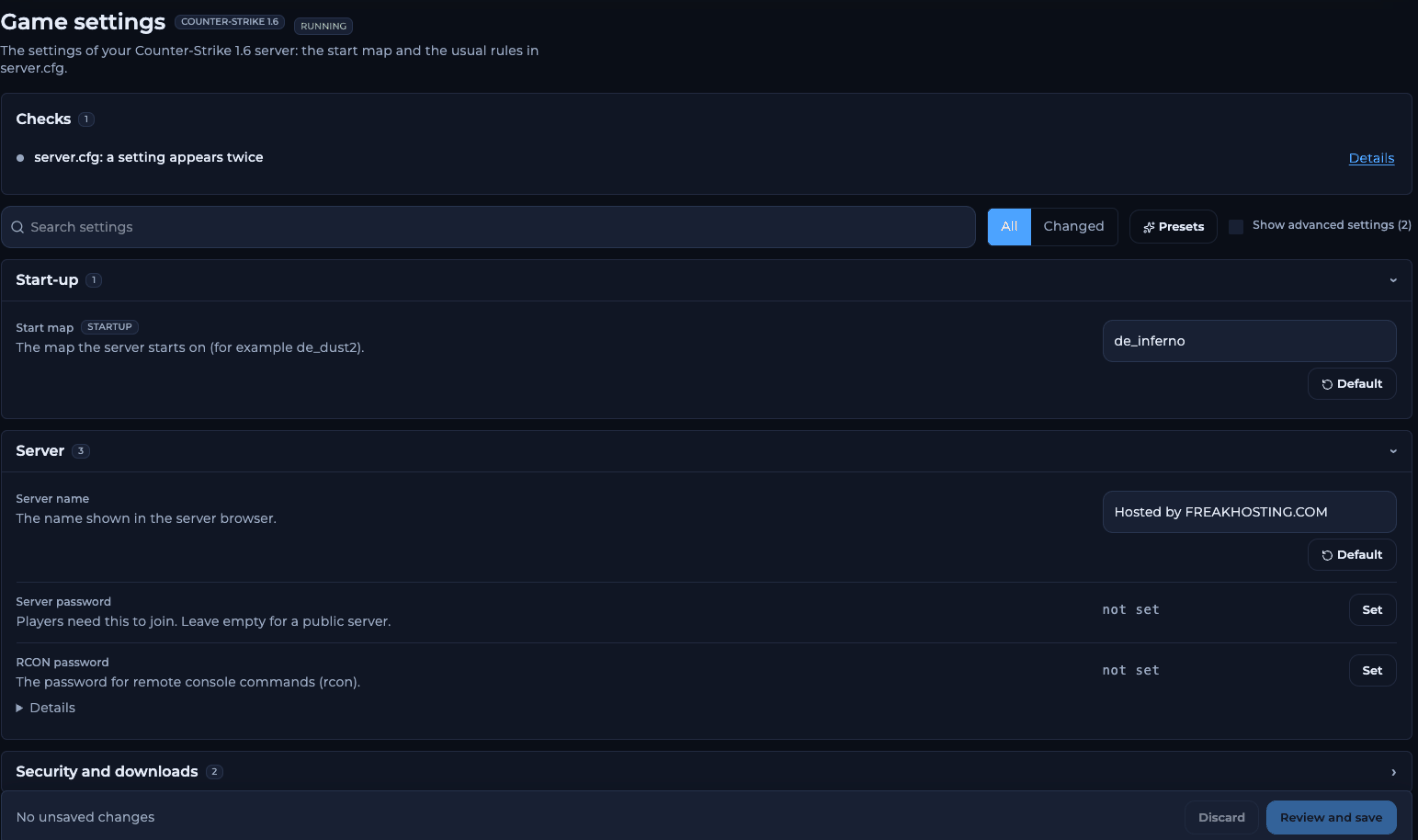Screen dimensions: 1418x840
Task: Select the All filter tab
Action: pyautogui.click(x=1009, y=226)
